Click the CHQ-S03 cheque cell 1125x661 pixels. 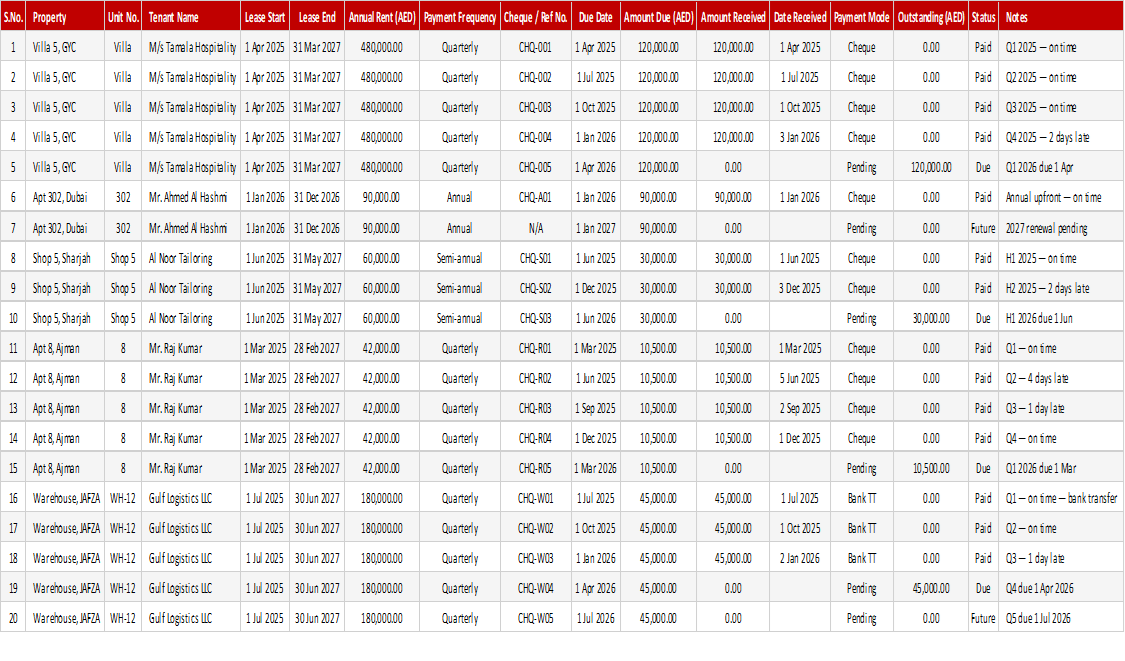coord(535,318)
